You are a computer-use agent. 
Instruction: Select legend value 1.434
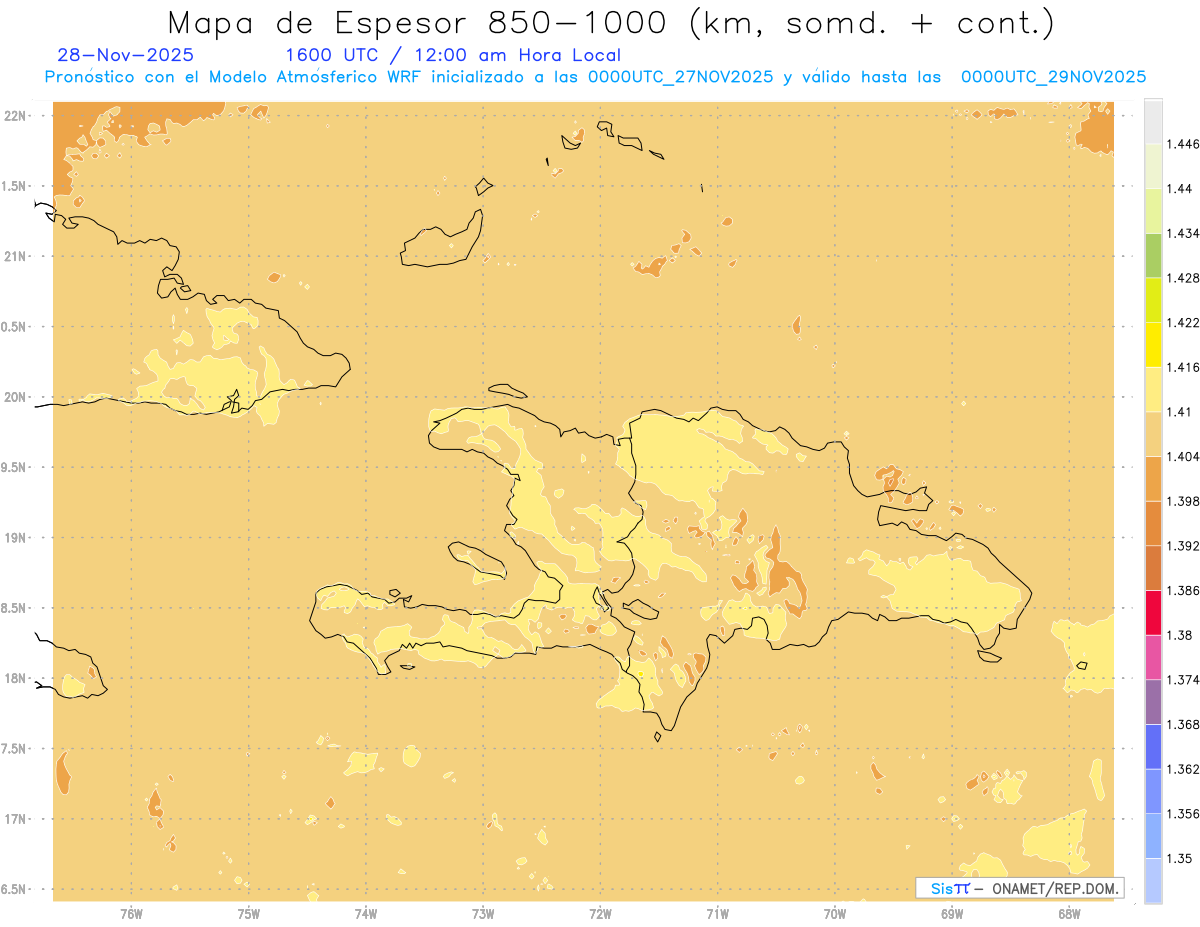click(1182, 233)
